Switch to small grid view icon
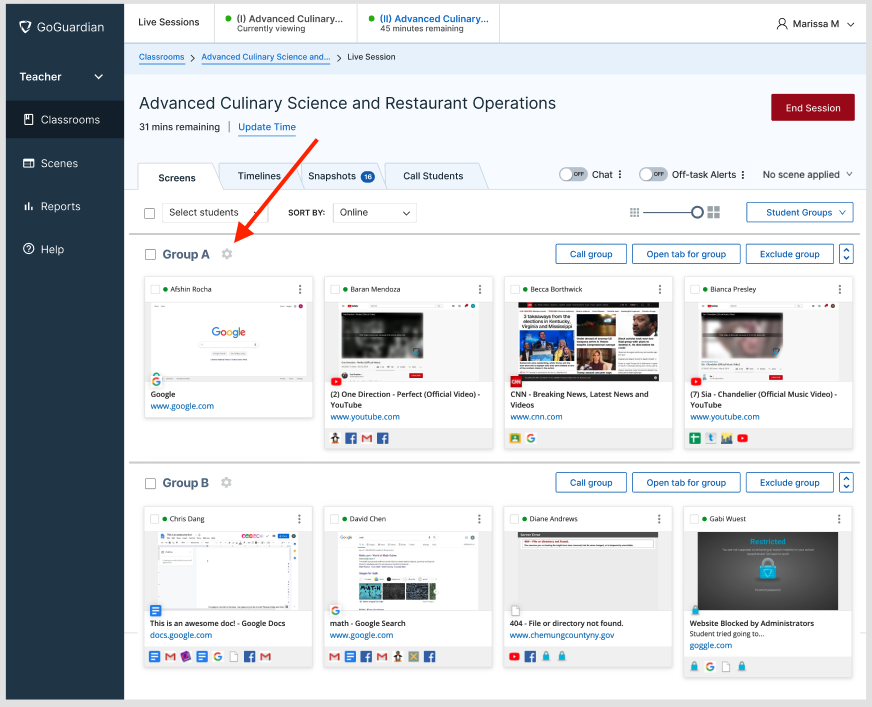Screen dimensions: 872x707 [x=634, y=212]
